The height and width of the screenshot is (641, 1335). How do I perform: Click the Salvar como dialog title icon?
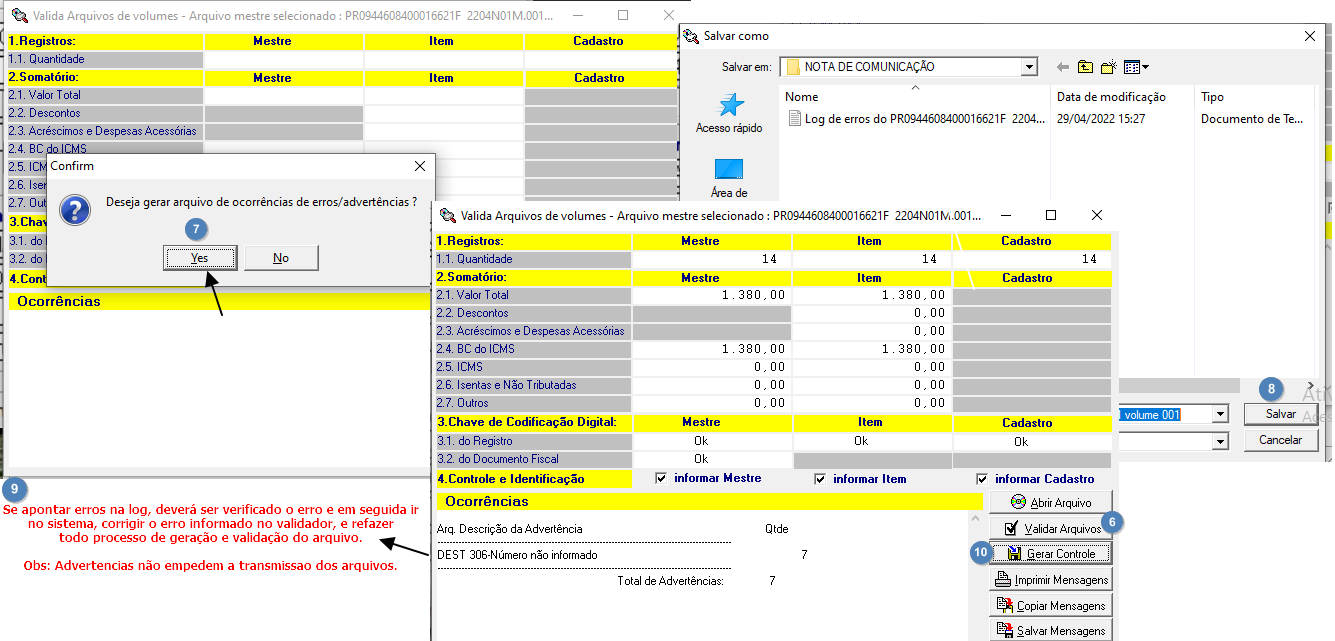tap(690, 35)
